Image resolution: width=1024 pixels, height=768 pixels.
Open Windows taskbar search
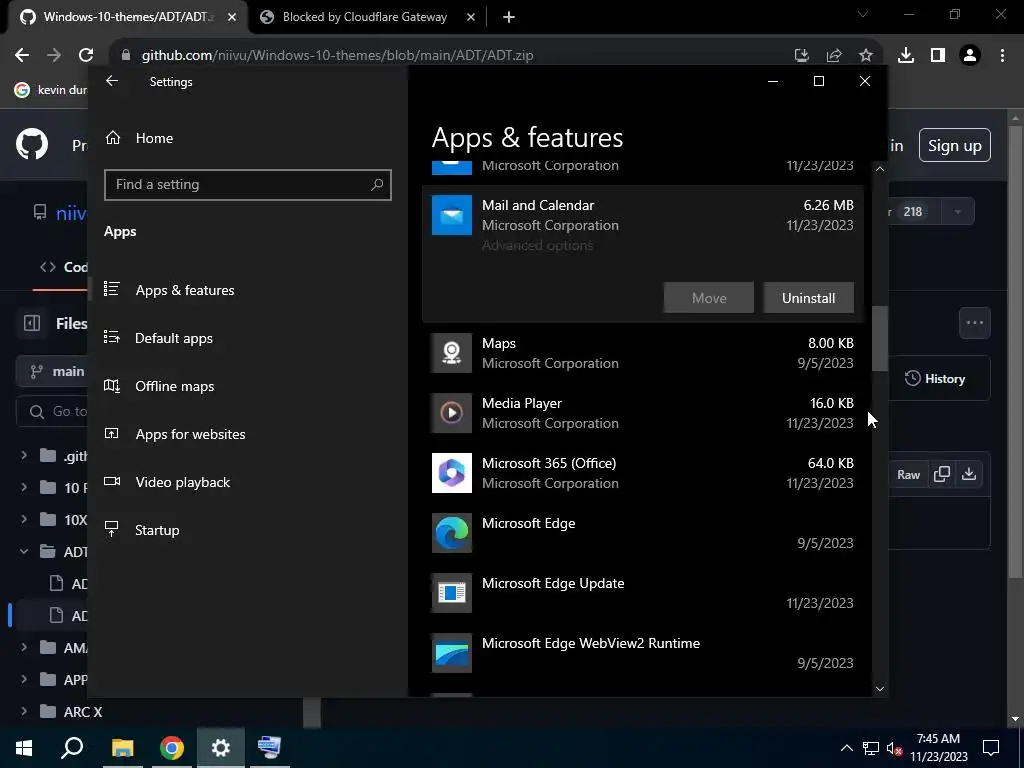(x=72, y=748)
